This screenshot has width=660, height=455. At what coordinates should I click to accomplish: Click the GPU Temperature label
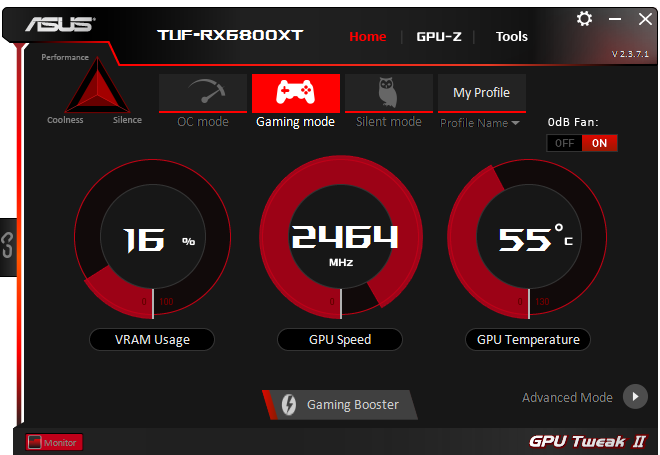528,340
